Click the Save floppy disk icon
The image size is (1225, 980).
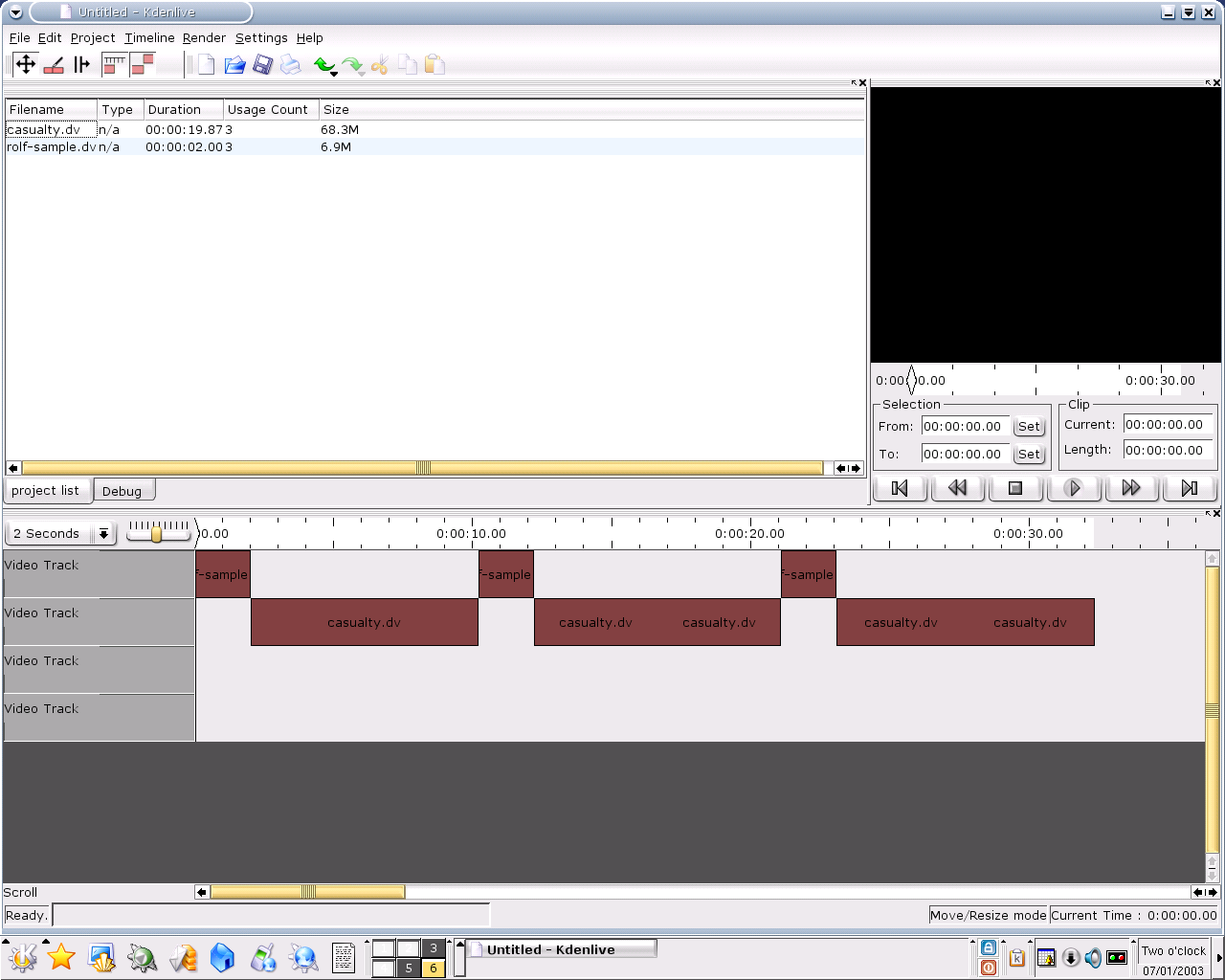(x=262, y=65)
